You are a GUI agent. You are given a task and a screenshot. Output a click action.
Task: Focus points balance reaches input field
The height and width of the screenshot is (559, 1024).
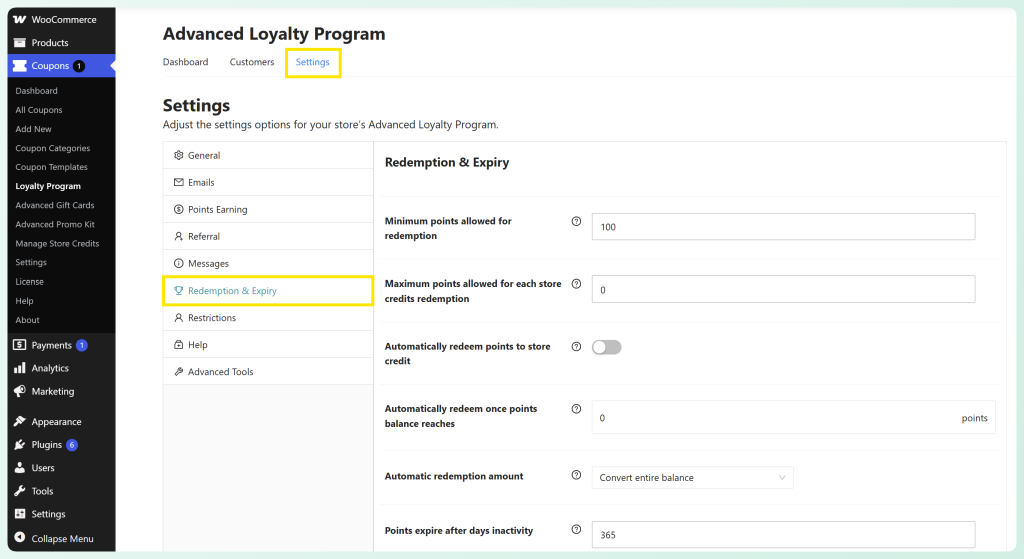(793, 417)
